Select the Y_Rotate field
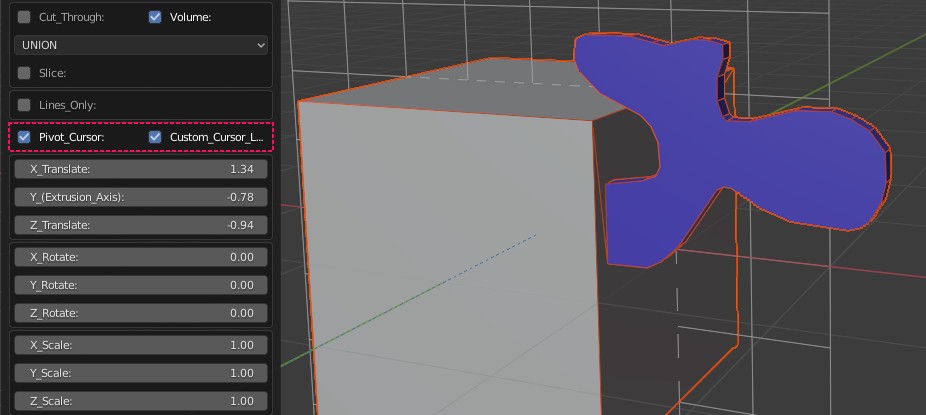Screen dimensions: 926x415 pyautogui.click(x=141, y=285)
